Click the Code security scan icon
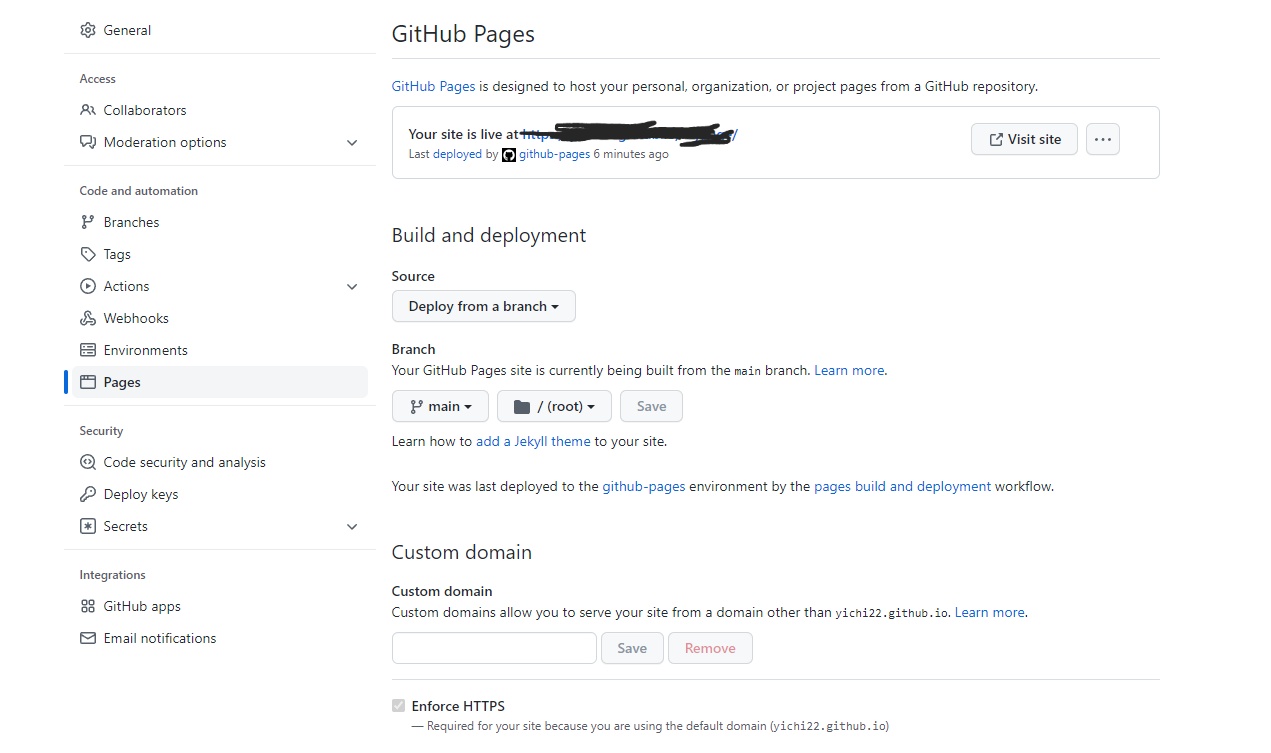Image resolution: width=1271 pixels, height=753 pixels. pyautogui.click(x=88, y=462)
